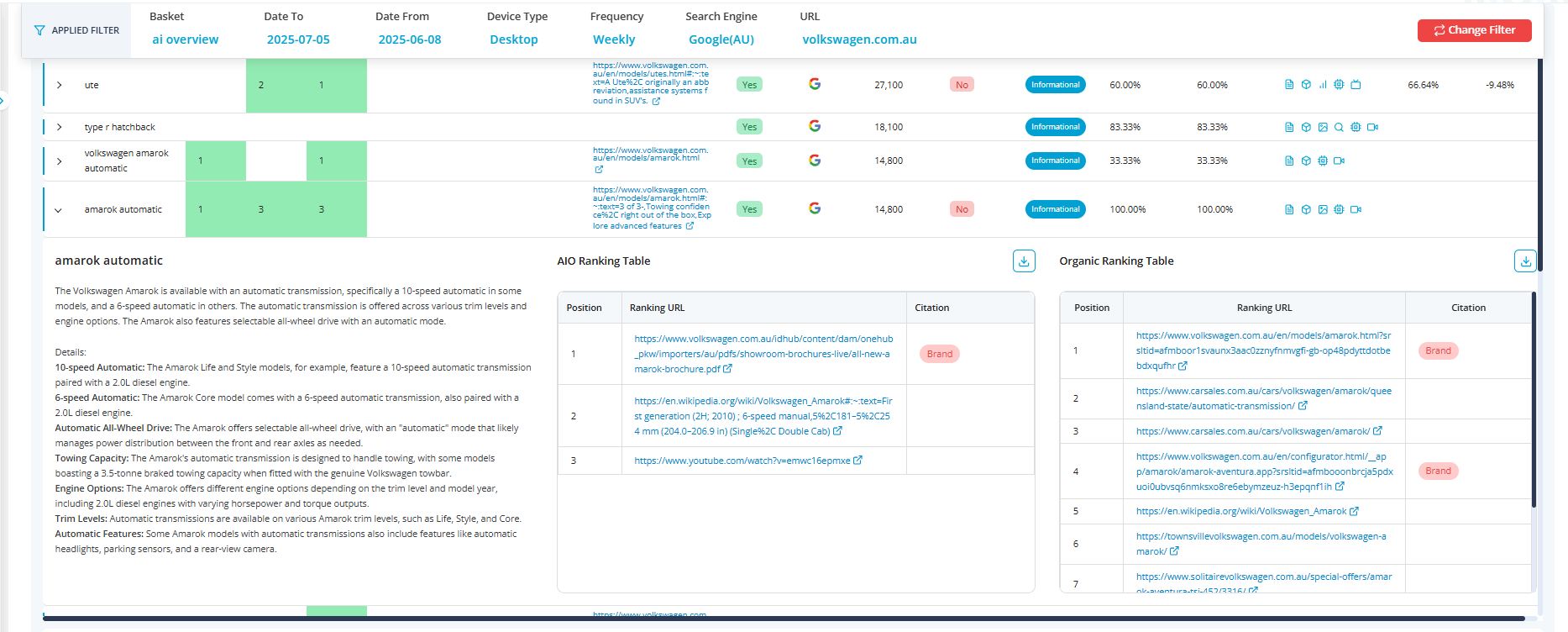
Task: Click the Change Filter button
Action: [1474, 30]
